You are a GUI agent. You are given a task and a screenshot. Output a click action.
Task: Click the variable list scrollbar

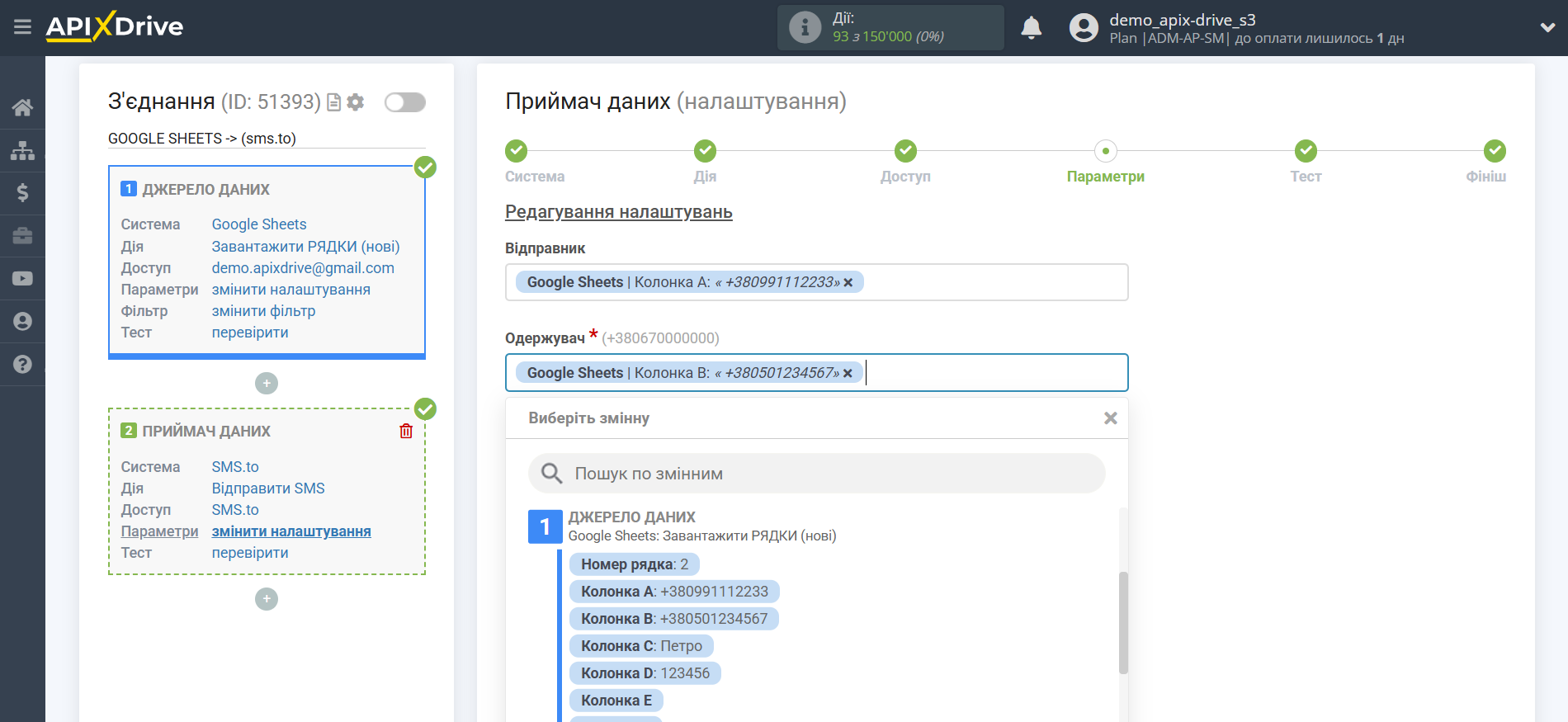[1123, 623]
